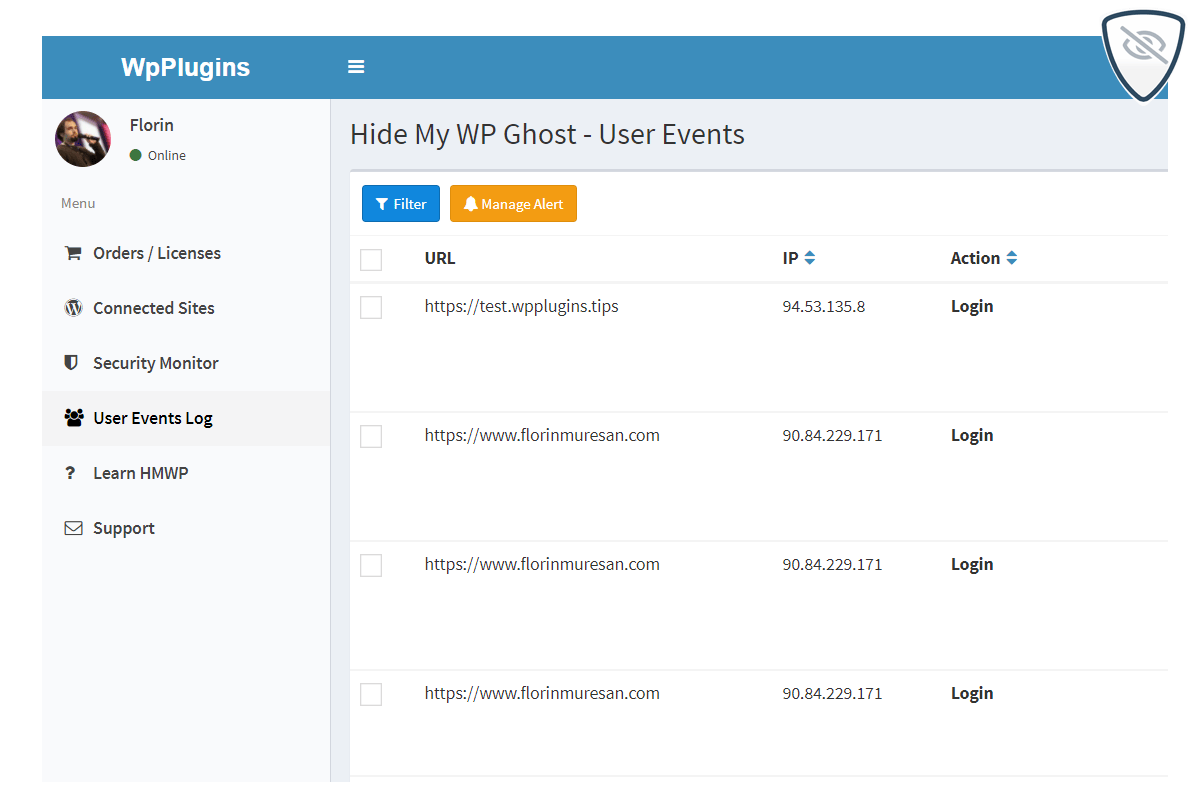
Task: Tick the select-all checkbox in table header
Action: [371, 259]
